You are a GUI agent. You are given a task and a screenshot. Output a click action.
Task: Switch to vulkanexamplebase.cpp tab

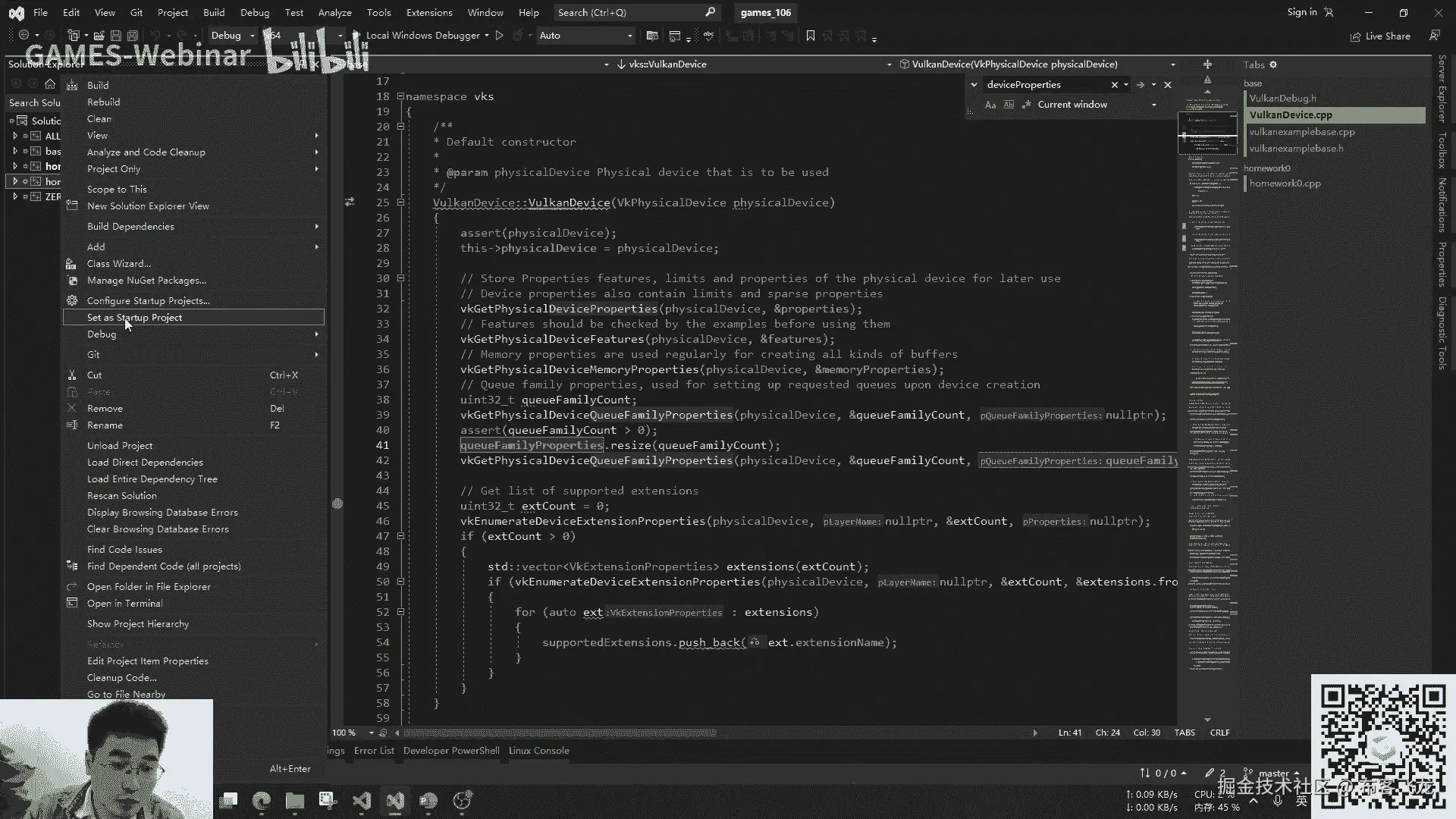[x=1301, y=132]
